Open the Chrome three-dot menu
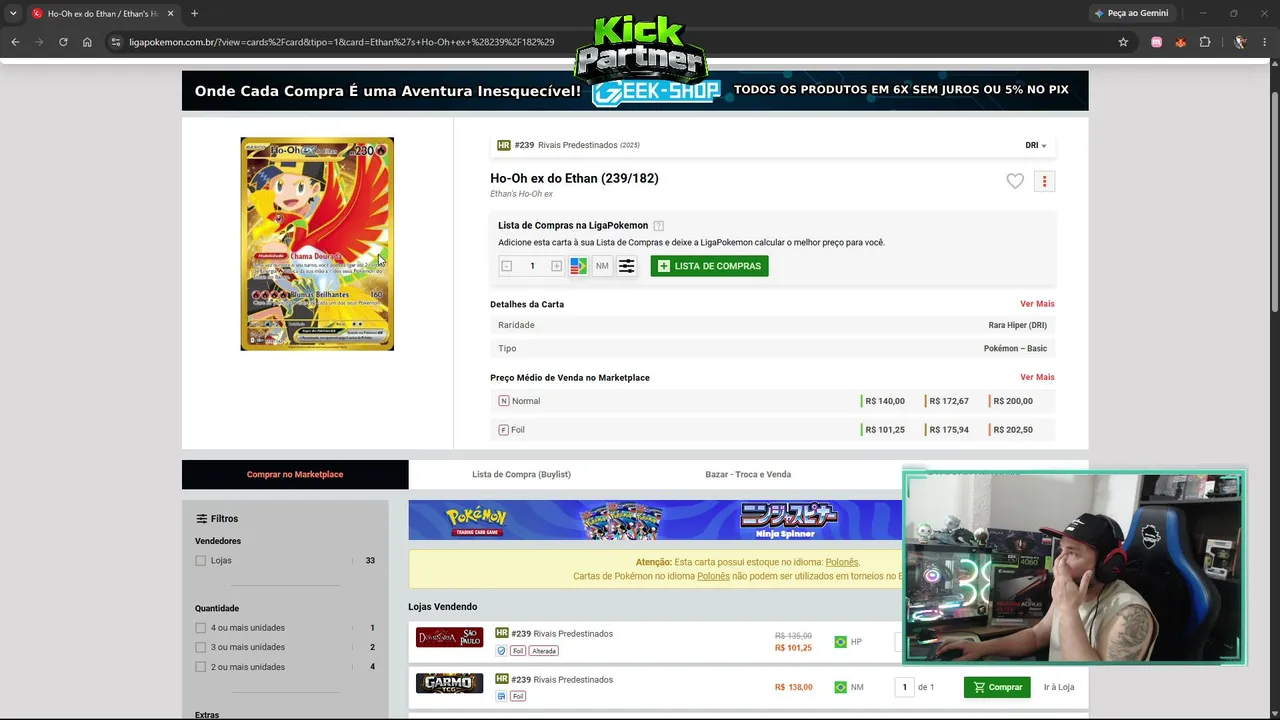Image resolution: width=1280 pixels, height=720 pixels. pos(1265,42)
